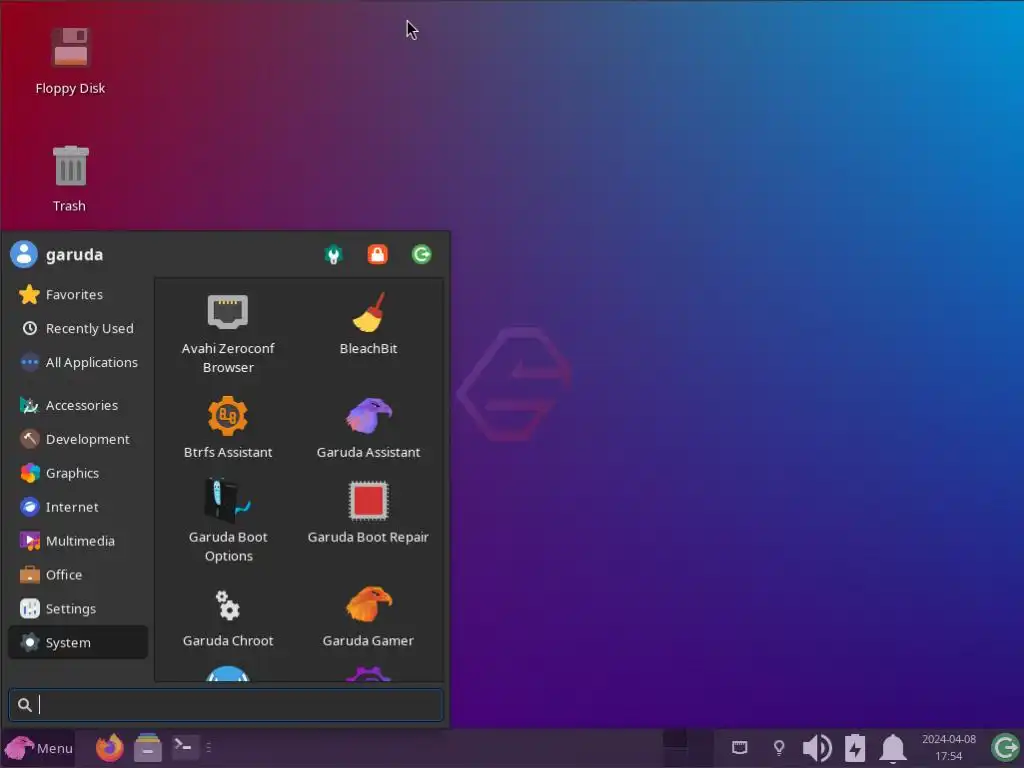
Task: Click the garuda username text
Action: pos(74,255)
